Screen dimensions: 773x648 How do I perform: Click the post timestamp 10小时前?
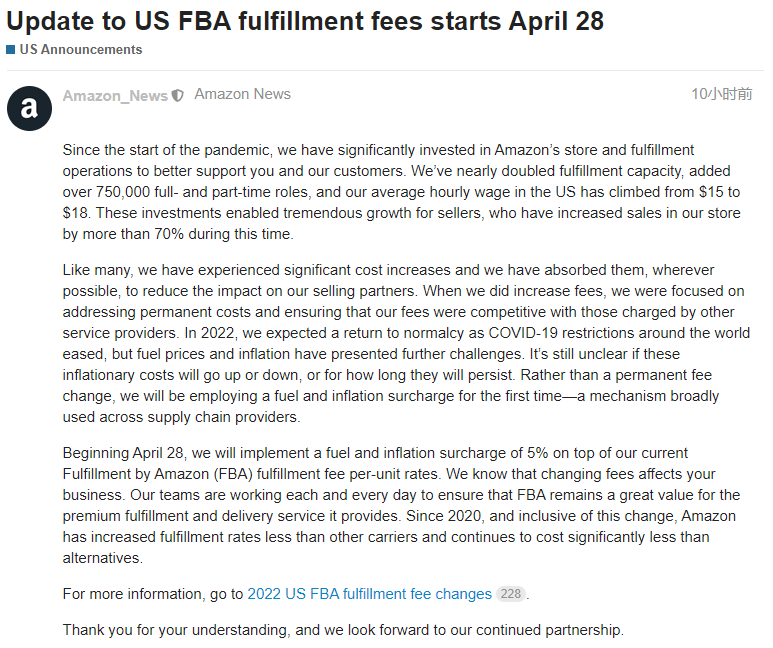722,94
